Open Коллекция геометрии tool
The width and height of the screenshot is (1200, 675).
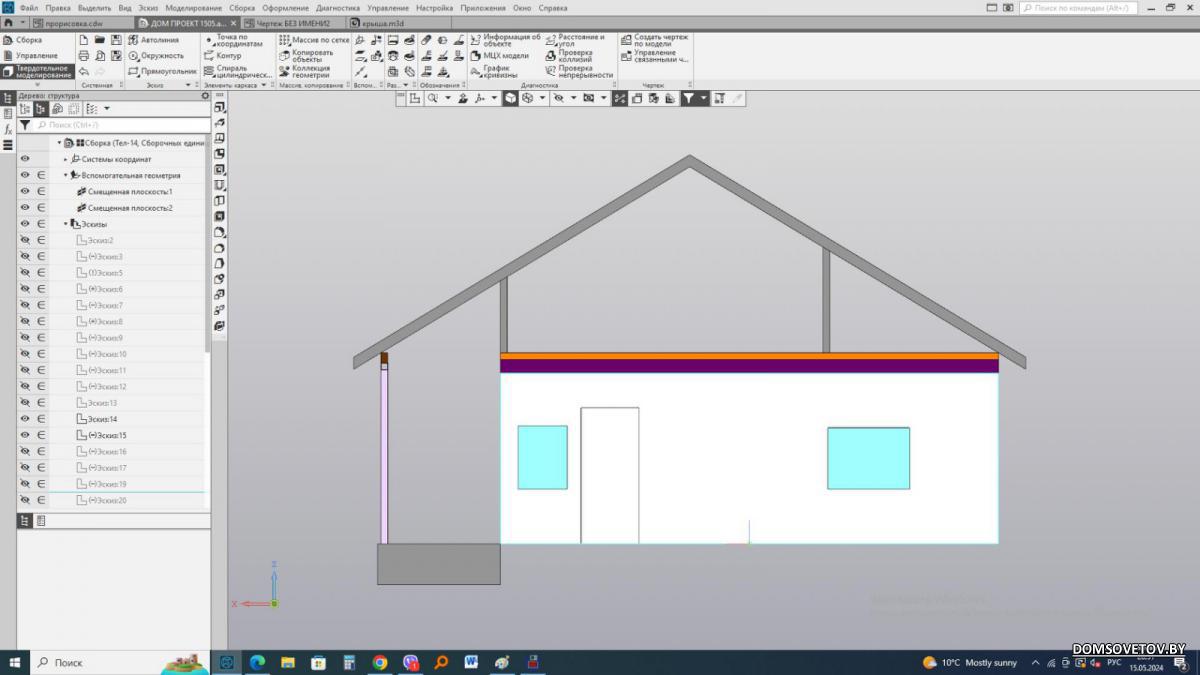304,71
